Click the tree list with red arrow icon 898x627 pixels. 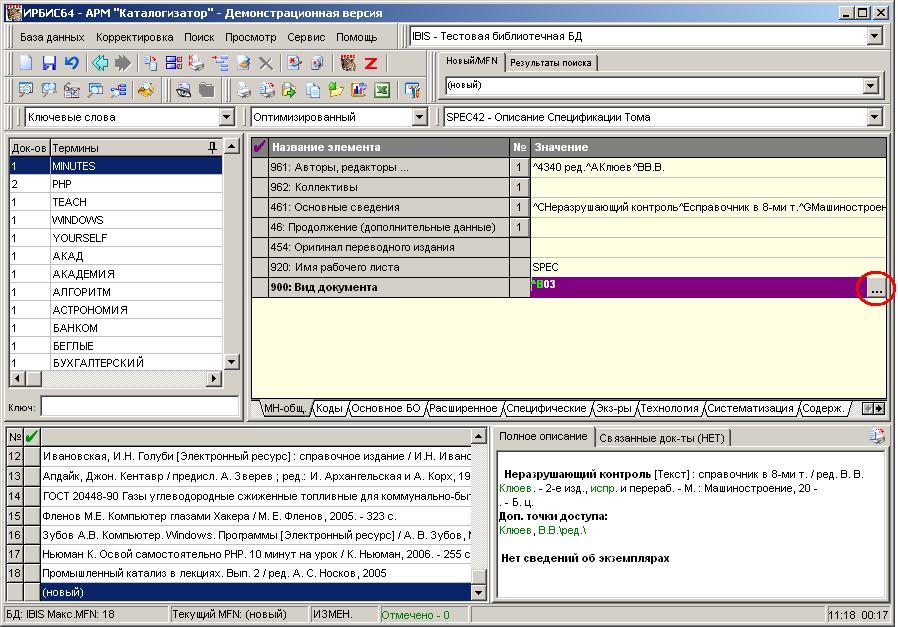click(x=220, y=63)
